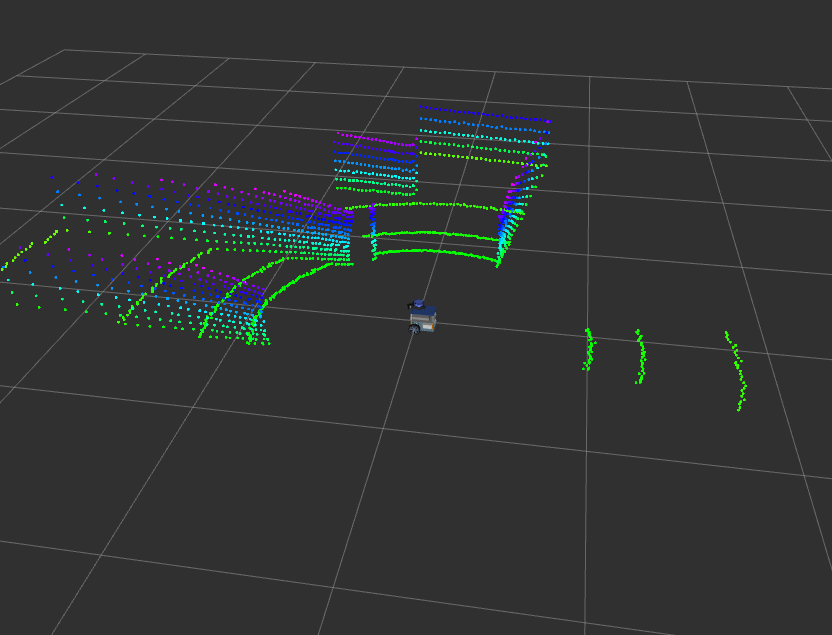This screenshot has height=635, width=832.
Task: Select the robot model in the 3D view
Action: tap(422, 317)
